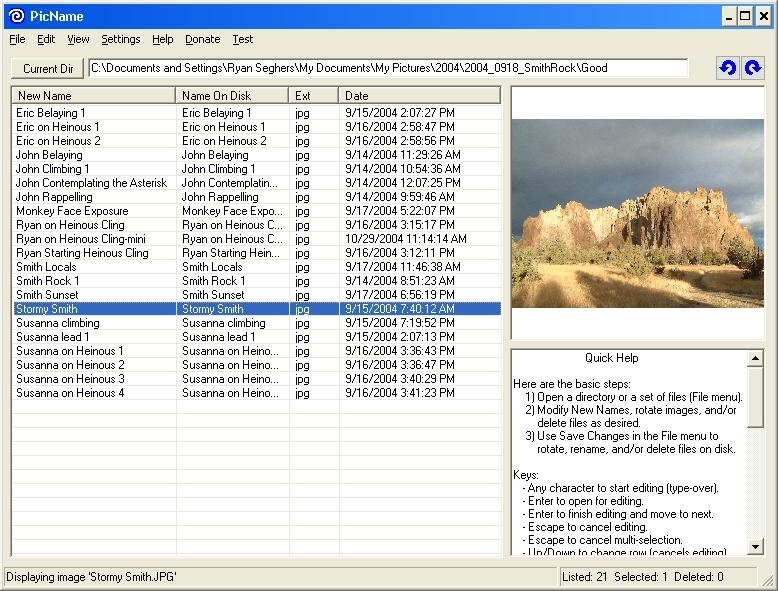Click the rotate counter-clockwise icon
Viewport: 778px width, 591px height.
tap(728, 68)
